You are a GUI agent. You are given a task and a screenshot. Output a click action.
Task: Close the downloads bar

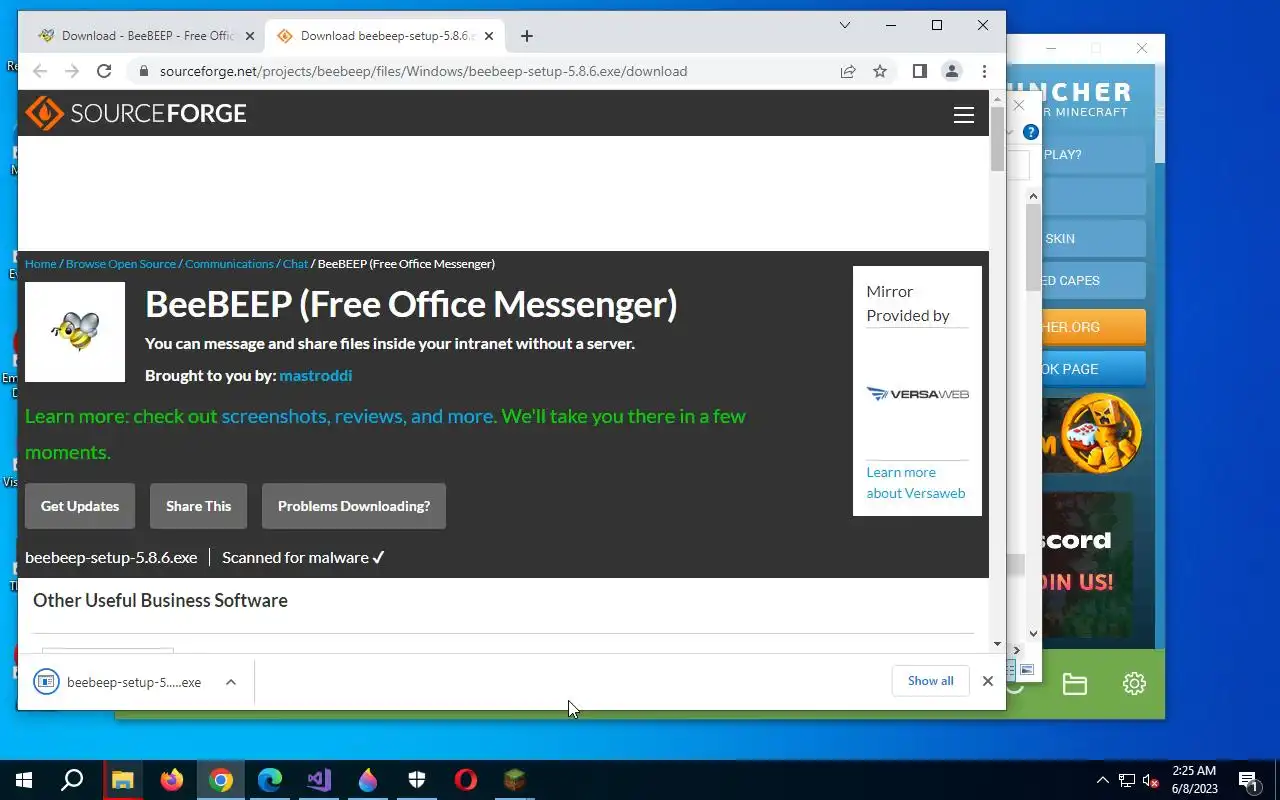point(988,681)
